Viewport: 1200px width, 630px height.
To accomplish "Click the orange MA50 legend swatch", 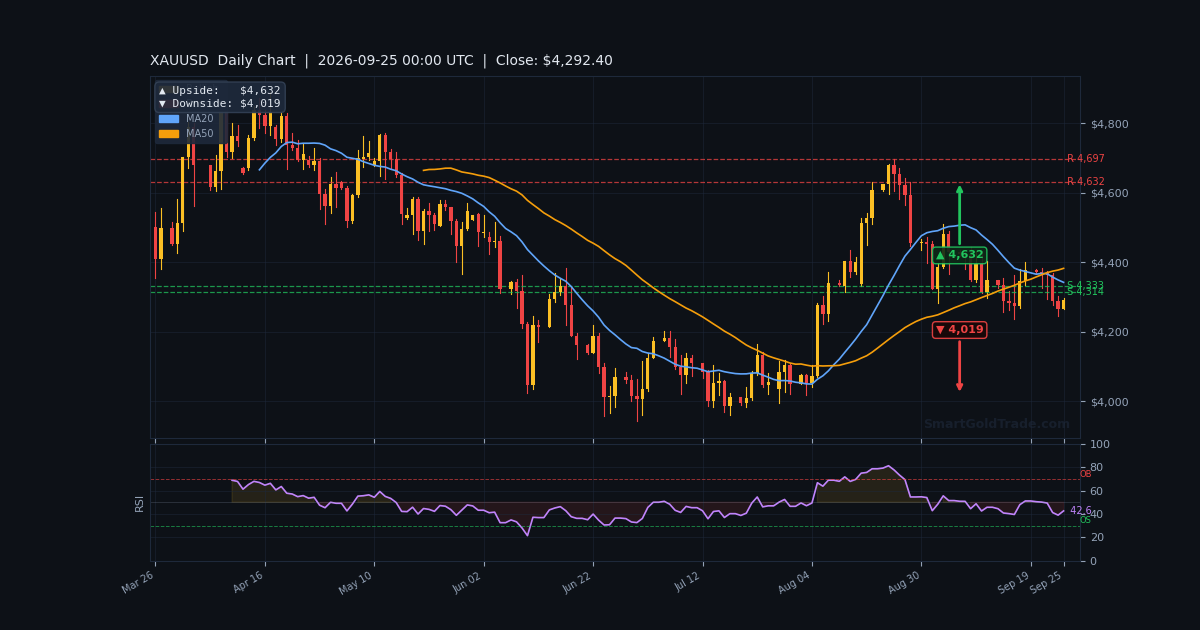I will (x=169, y=134).
